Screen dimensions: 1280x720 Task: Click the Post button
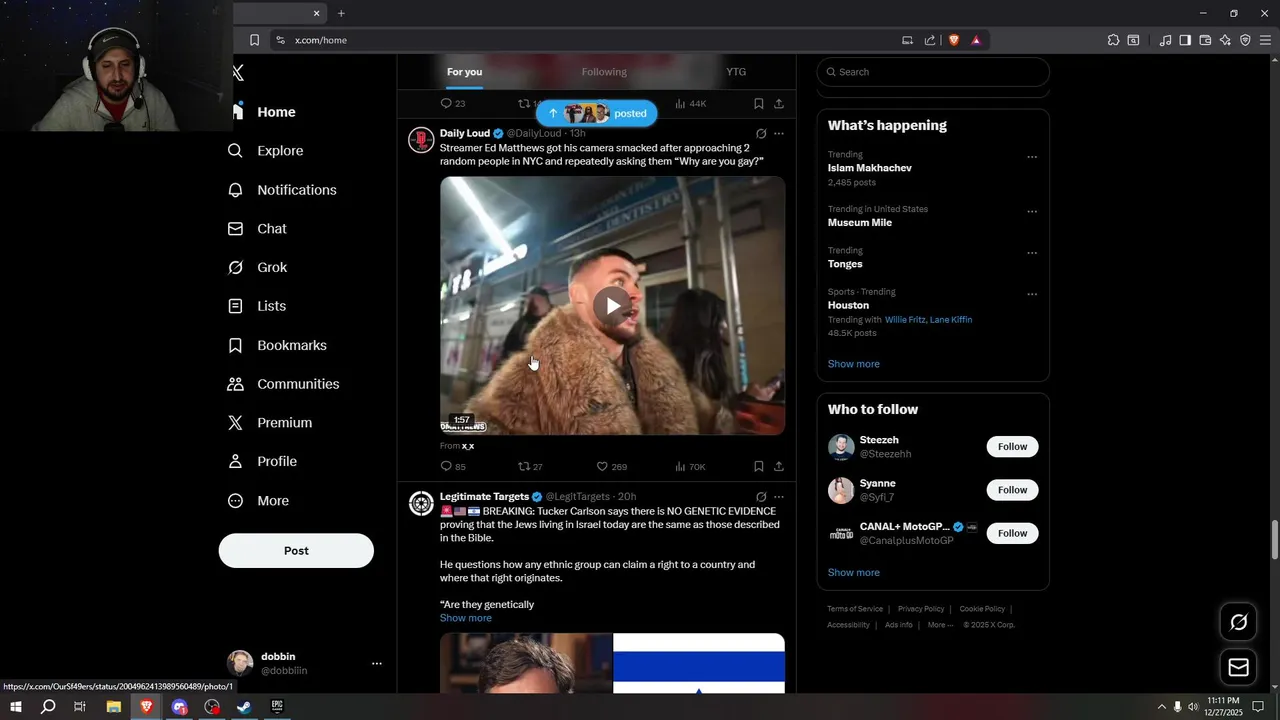(x=296, y=551)
